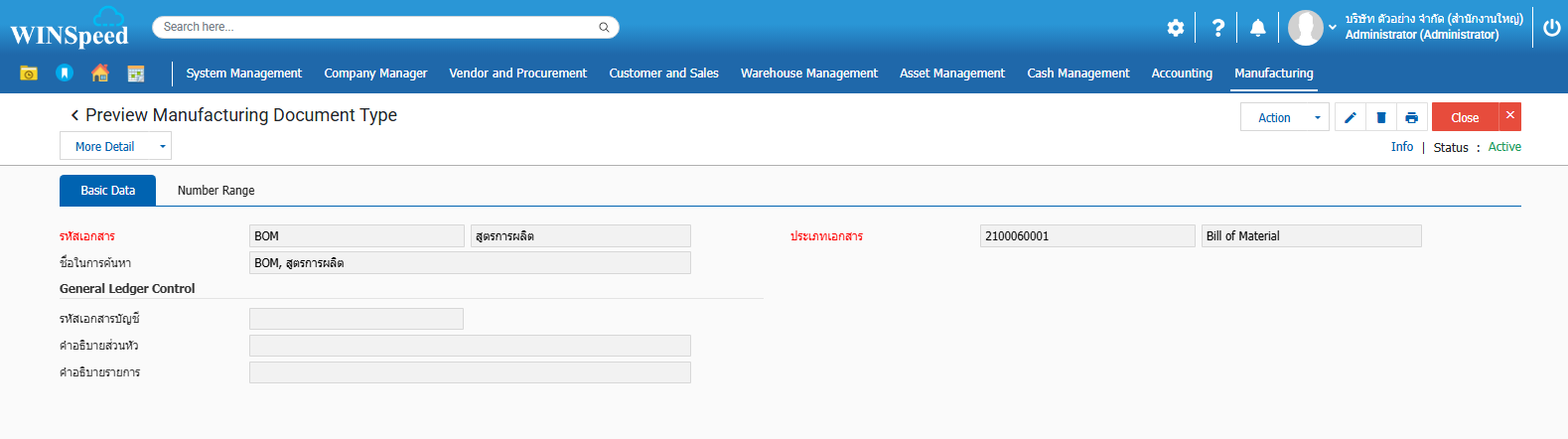1568x439 pixels.
Task: Print document with the printer icon
Action: [1411, 117]
